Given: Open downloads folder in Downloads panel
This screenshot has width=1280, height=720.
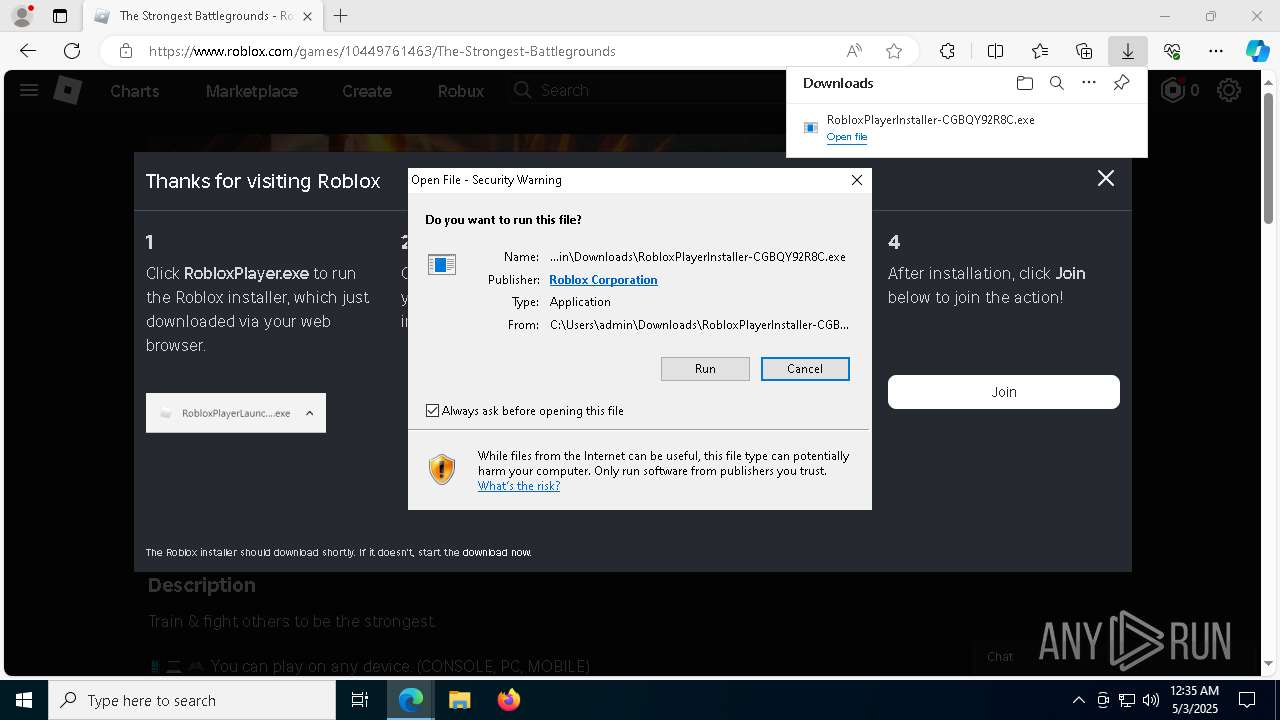Looking at the screenshot, I should [1024, 83].
